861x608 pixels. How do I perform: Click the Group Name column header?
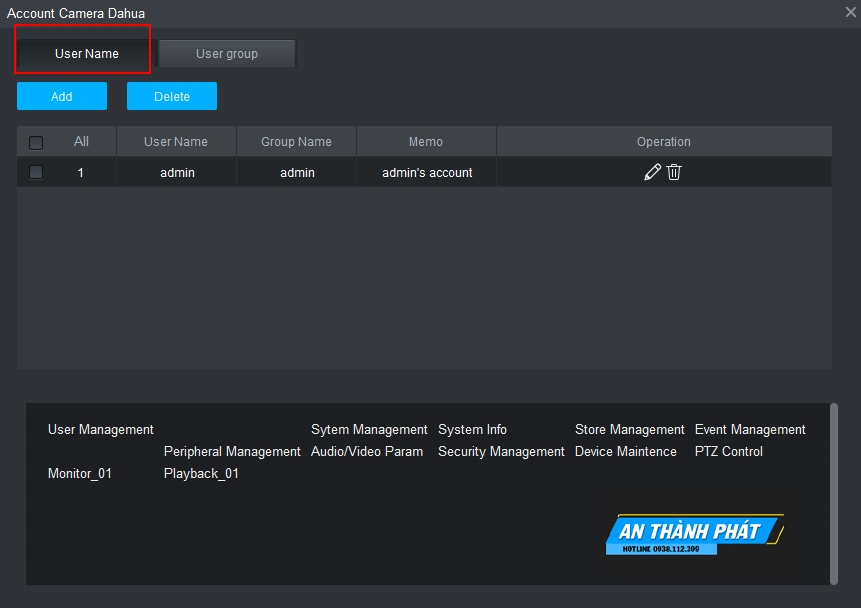tap(296, 142)
